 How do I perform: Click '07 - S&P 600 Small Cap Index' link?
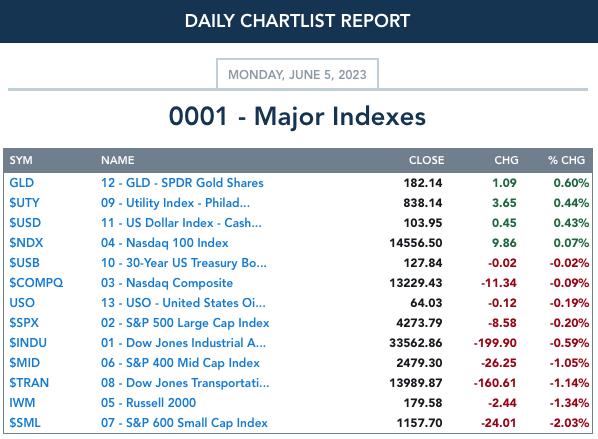coord(184,423)
